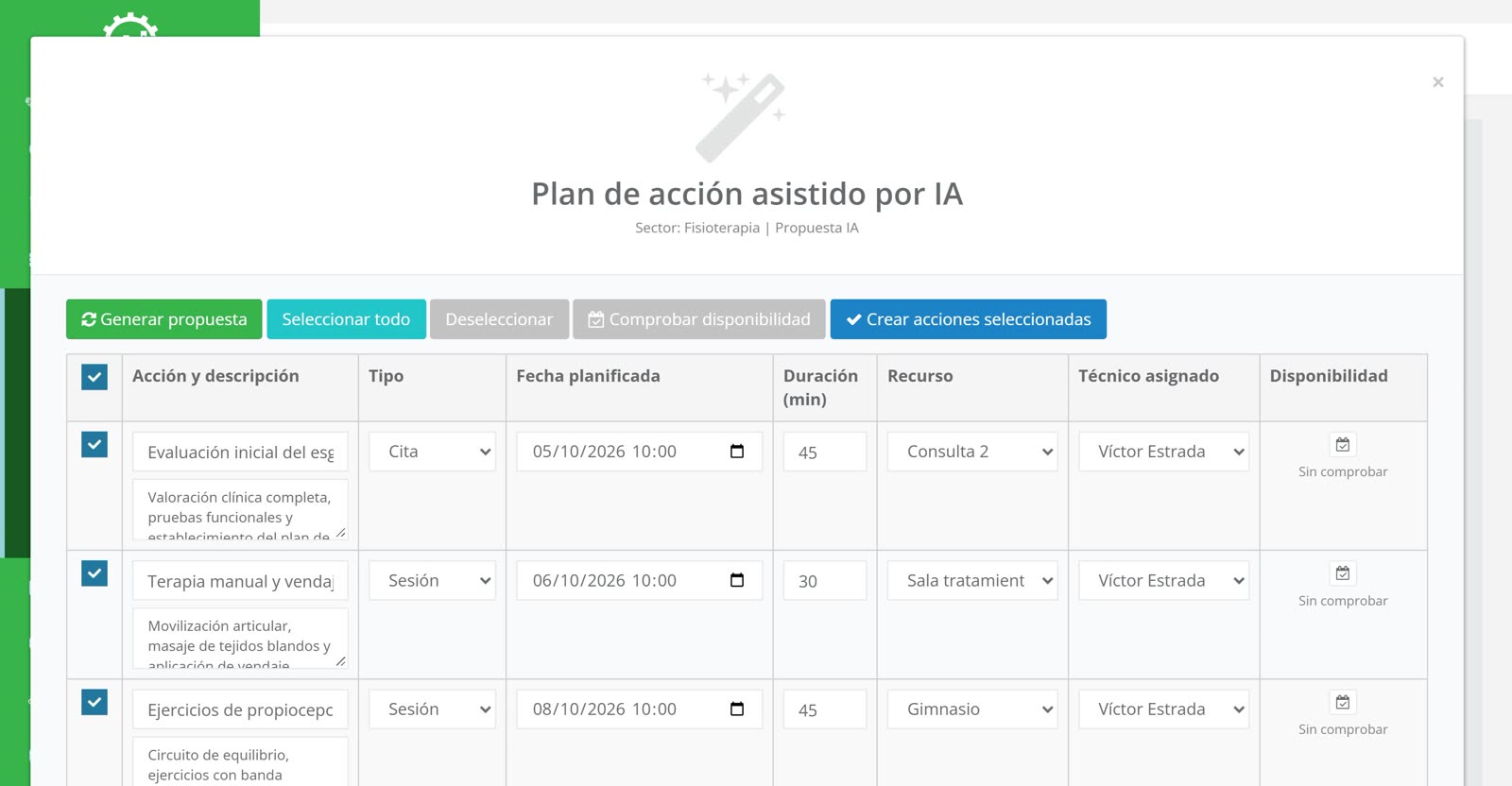Check availability icon in Ejercicios de propiocepción row

click(1343, 702)
